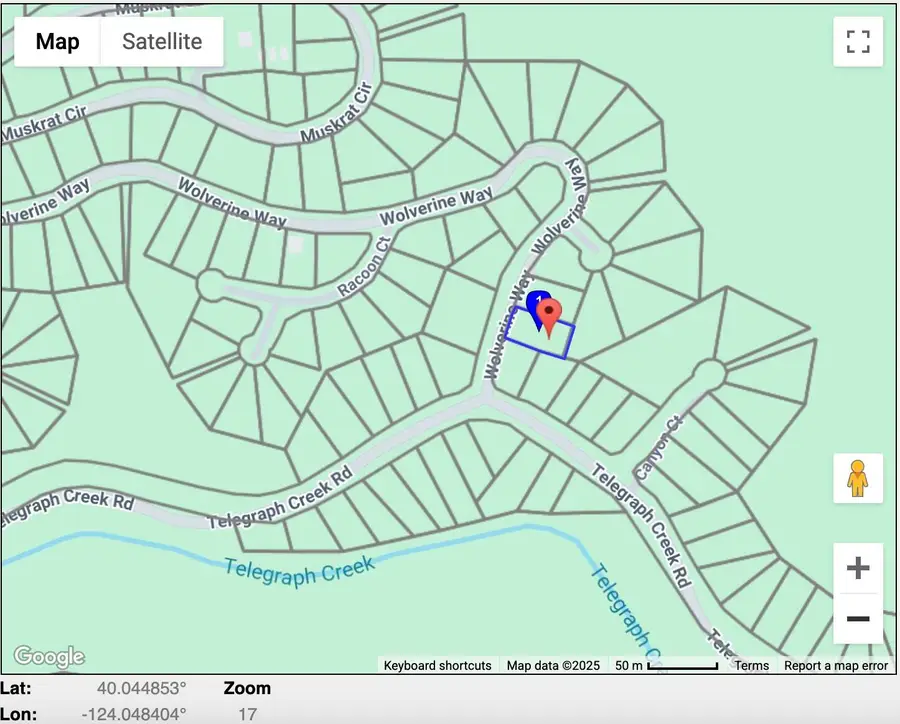Click the Lon: label

click(x=18, y=714)
